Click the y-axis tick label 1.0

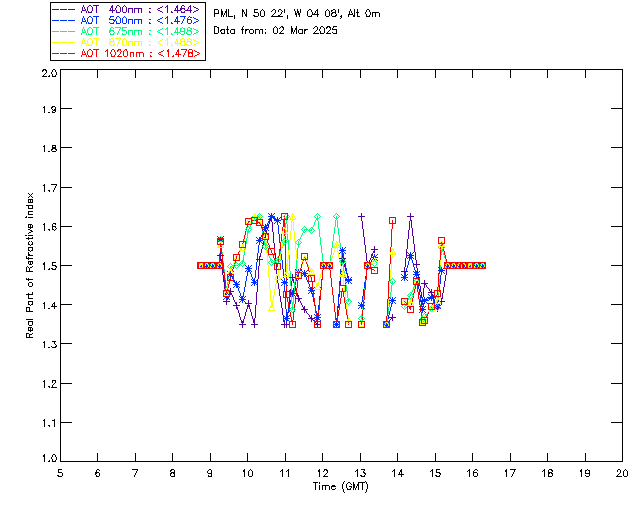[x=49, y=458]
